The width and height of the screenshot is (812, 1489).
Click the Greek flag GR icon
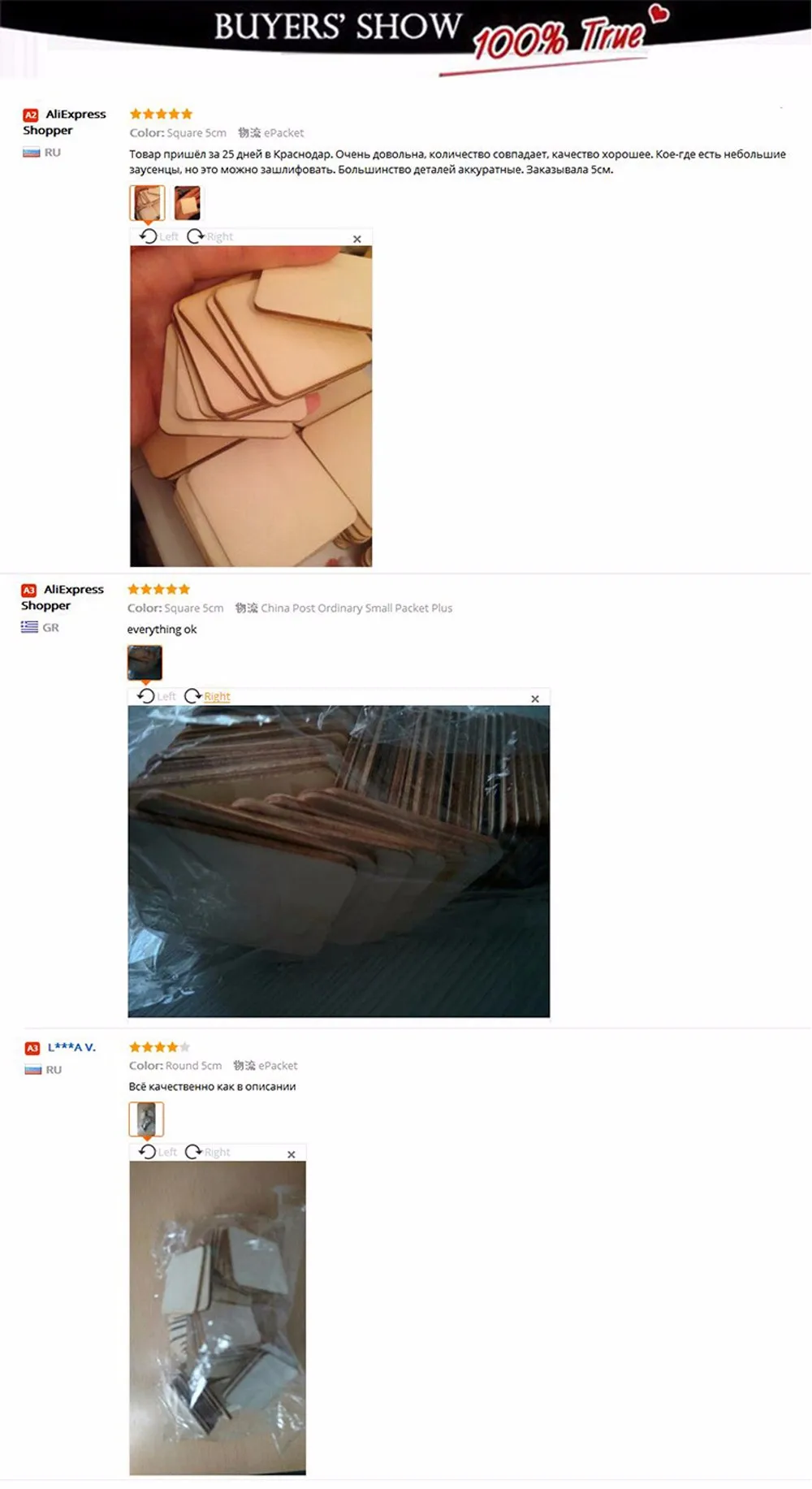tap(29, 627)
